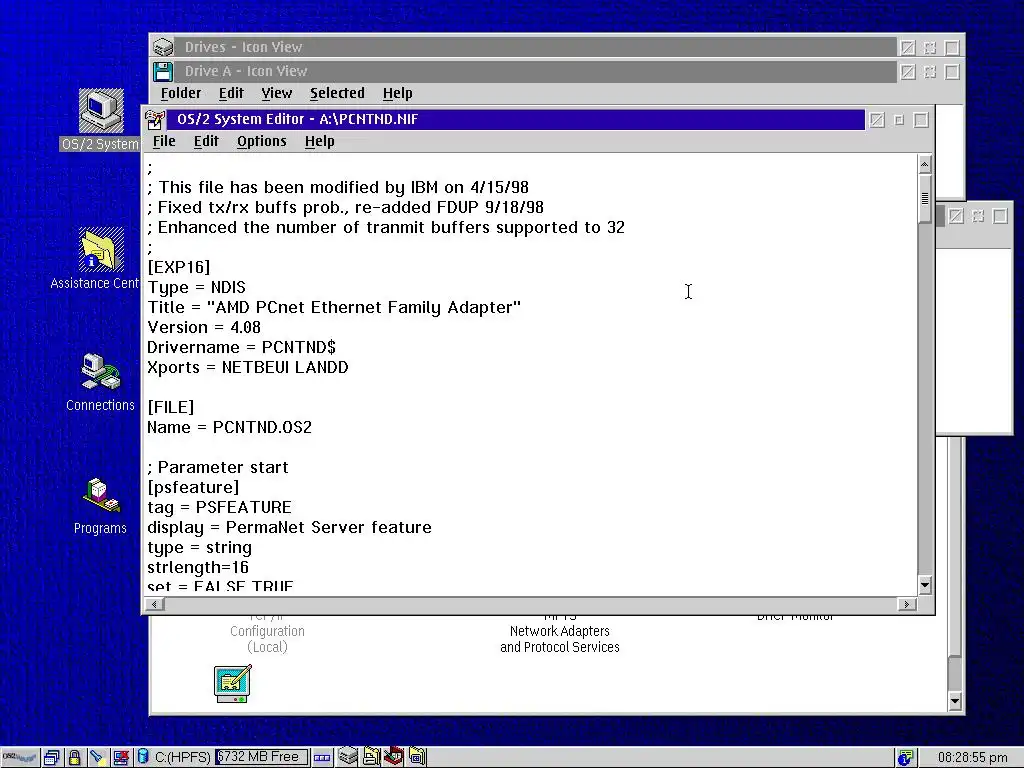Open the Options menu in System Editor
Image resolution: width=1024 pixels, height=768 pixels.
(261, 141)
